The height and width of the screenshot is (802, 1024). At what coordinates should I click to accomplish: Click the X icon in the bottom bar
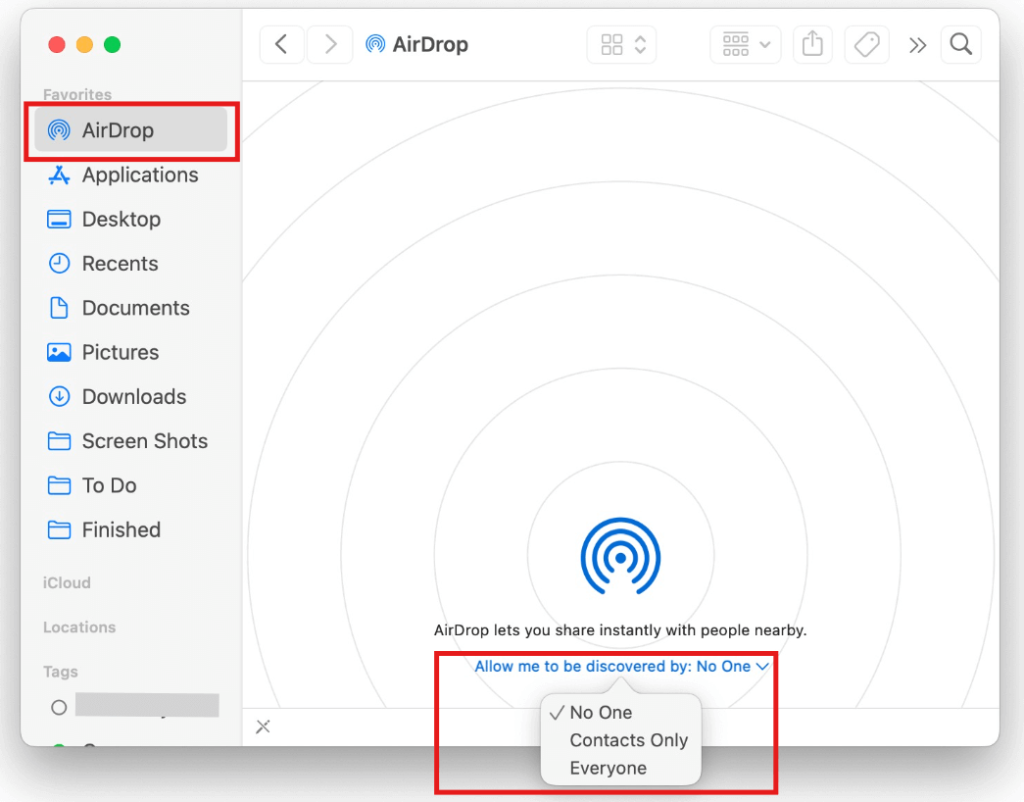[263, 727]
